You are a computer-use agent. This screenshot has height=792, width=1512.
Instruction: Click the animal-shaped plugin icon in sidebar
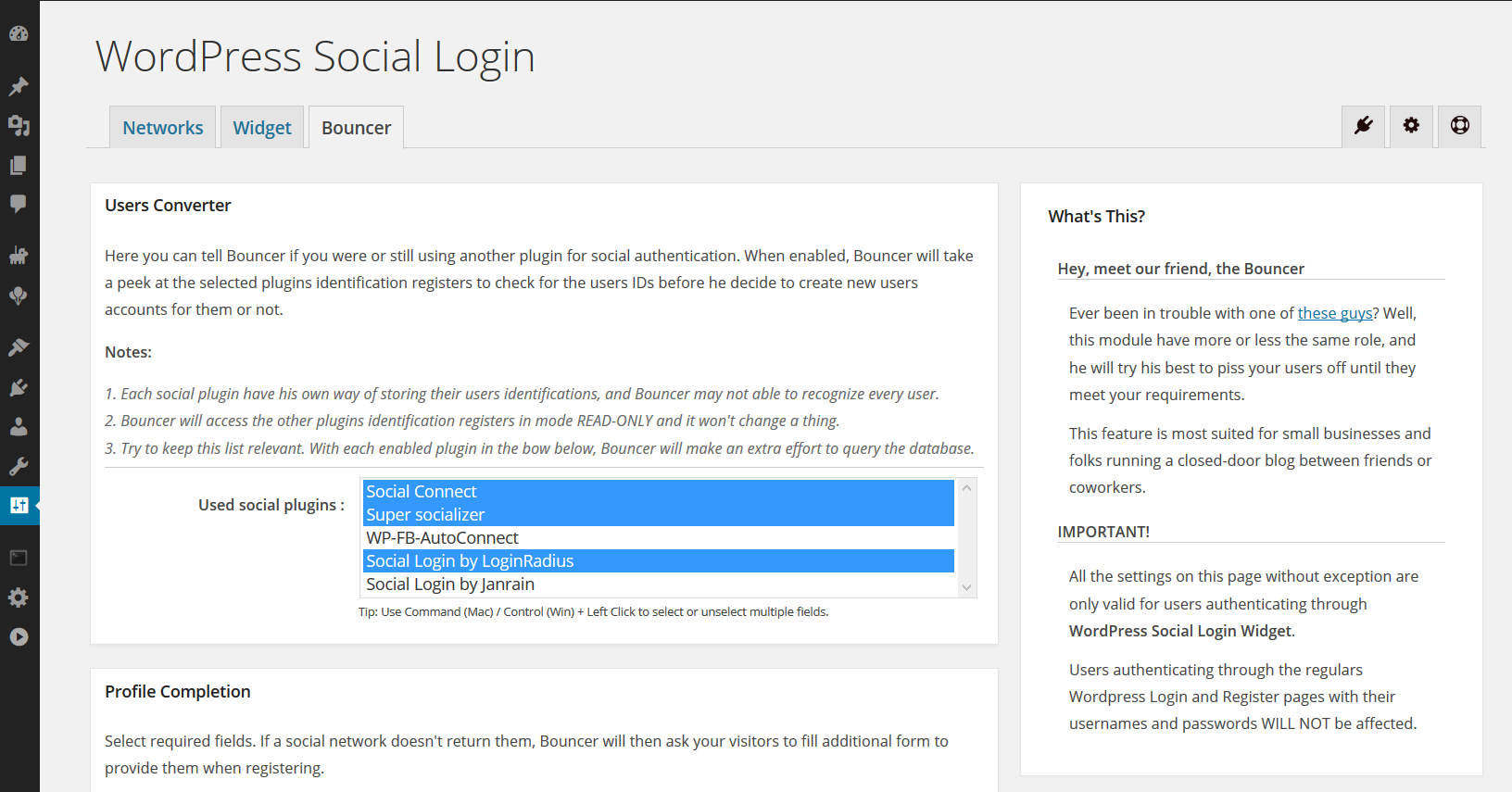tap(19, 256)
